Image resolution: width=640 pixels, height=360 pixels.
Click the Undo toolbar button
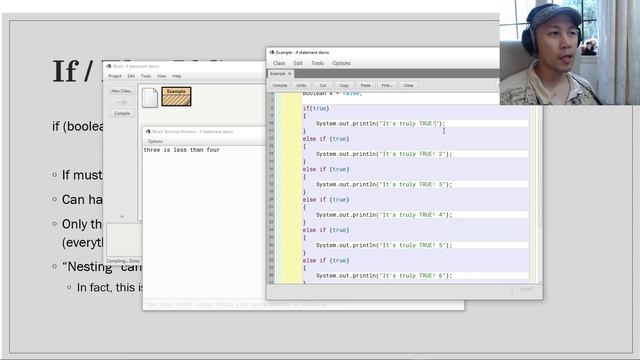tap(301, 85)
